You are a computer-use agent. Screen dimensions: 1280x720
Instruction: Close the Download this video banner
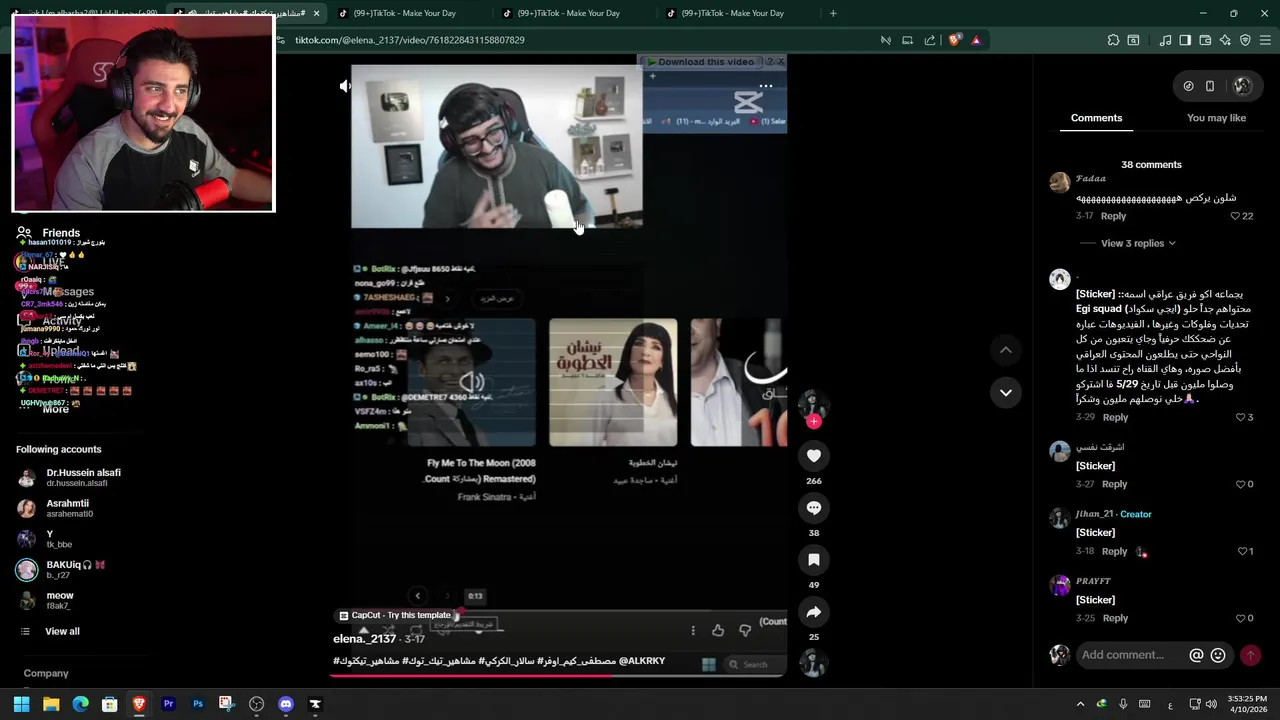781,62
